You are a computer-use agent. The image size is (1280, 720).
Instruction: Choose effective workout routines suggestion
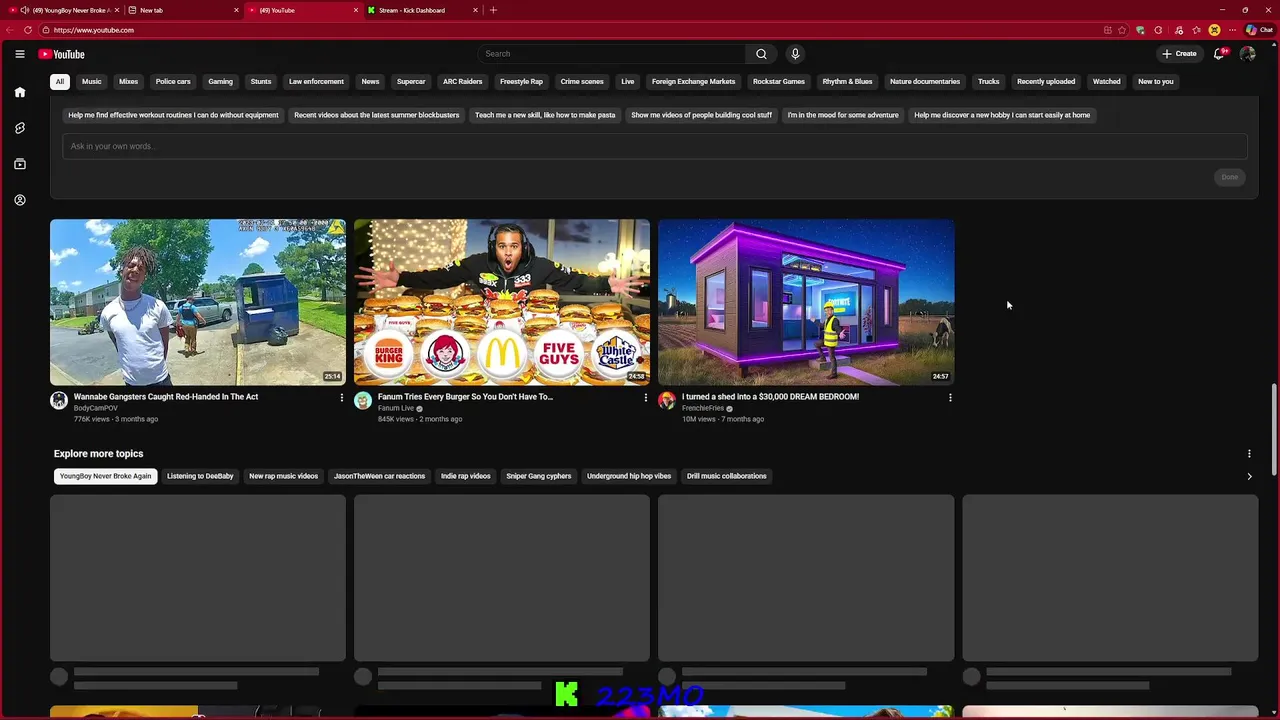click(x=173, y=115)
